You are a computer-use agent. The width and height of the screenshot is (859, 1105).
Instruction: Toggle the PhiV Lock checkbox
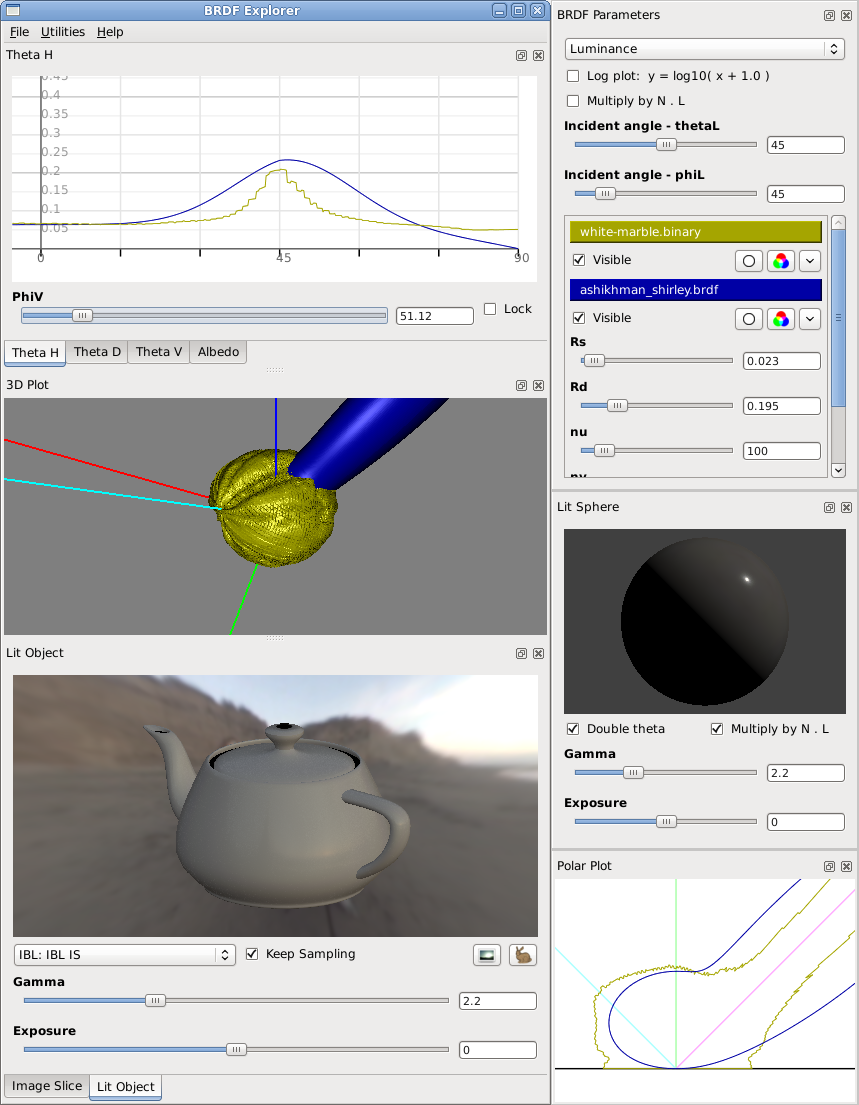point(490,309)
